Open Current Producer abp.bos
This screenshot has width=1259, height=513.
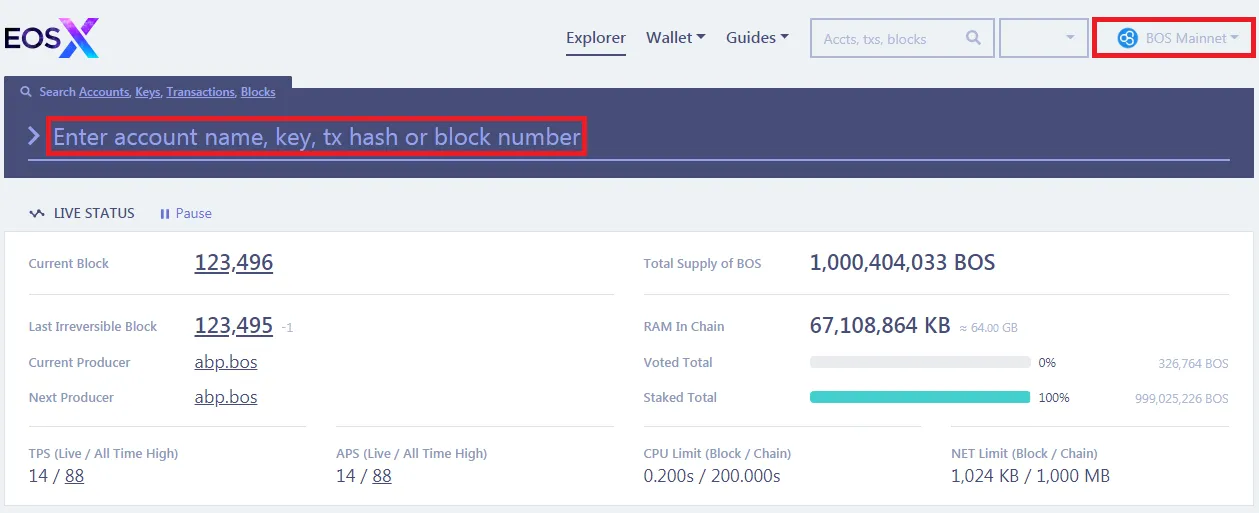point(226,362)
